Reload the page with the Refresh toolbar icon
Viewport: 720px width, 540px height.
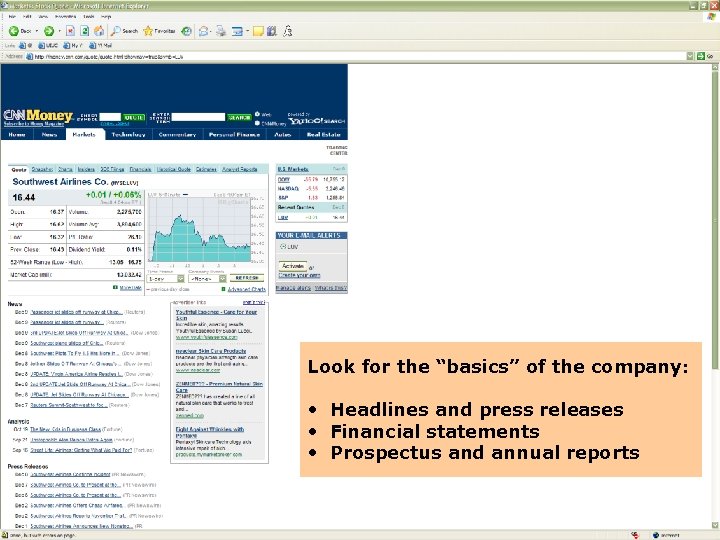[x=84, y=31]
